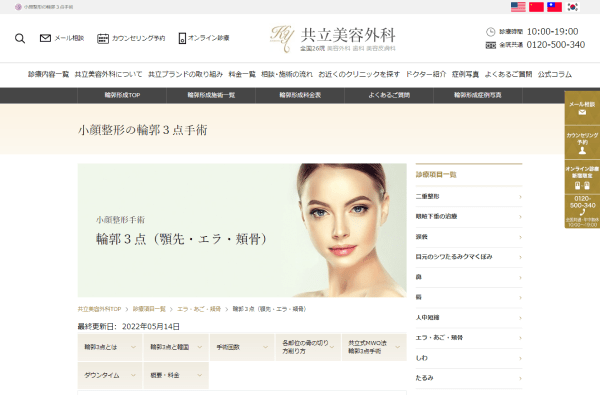Viewport: 600px width, 395px height.
Task: Click the 共立美容外科 Ky logo
Action: point(333,39)
